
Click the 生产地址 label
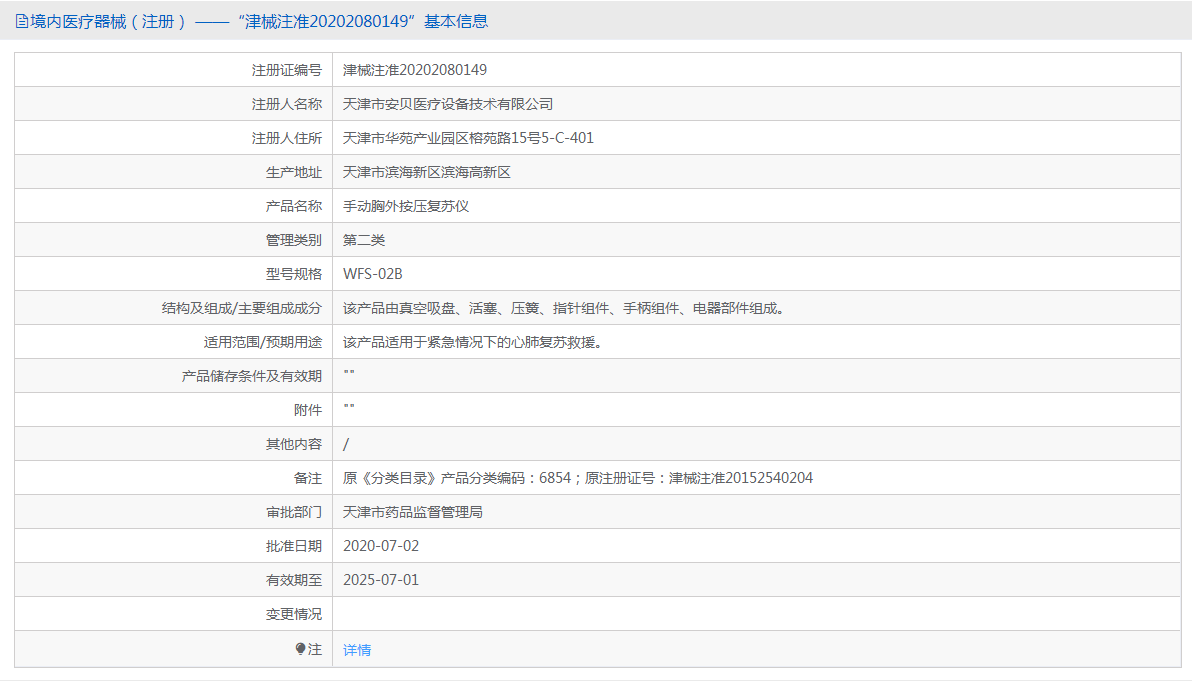coord(293,172)
